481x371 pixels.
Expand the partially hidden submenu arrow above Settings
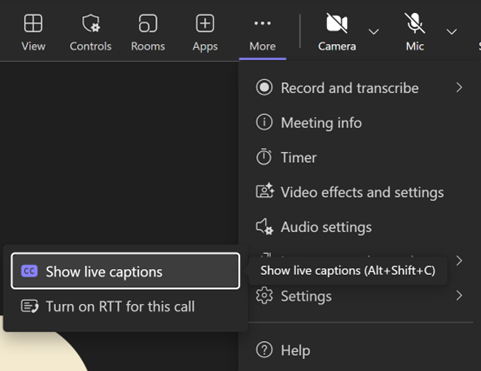pyautogui.click(x=459, y=260)
